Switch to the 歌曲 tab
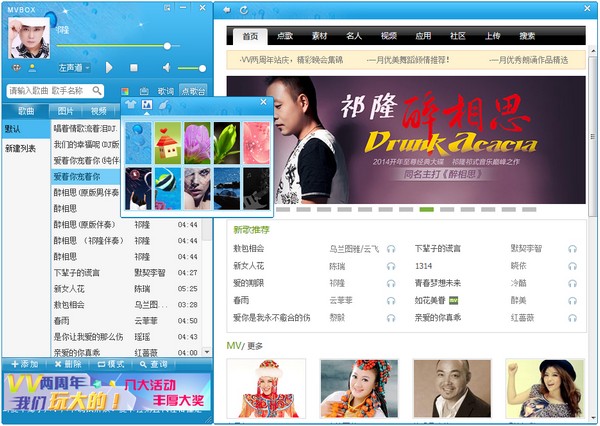Screen dimensions: 600x426 tap(26, 111)
